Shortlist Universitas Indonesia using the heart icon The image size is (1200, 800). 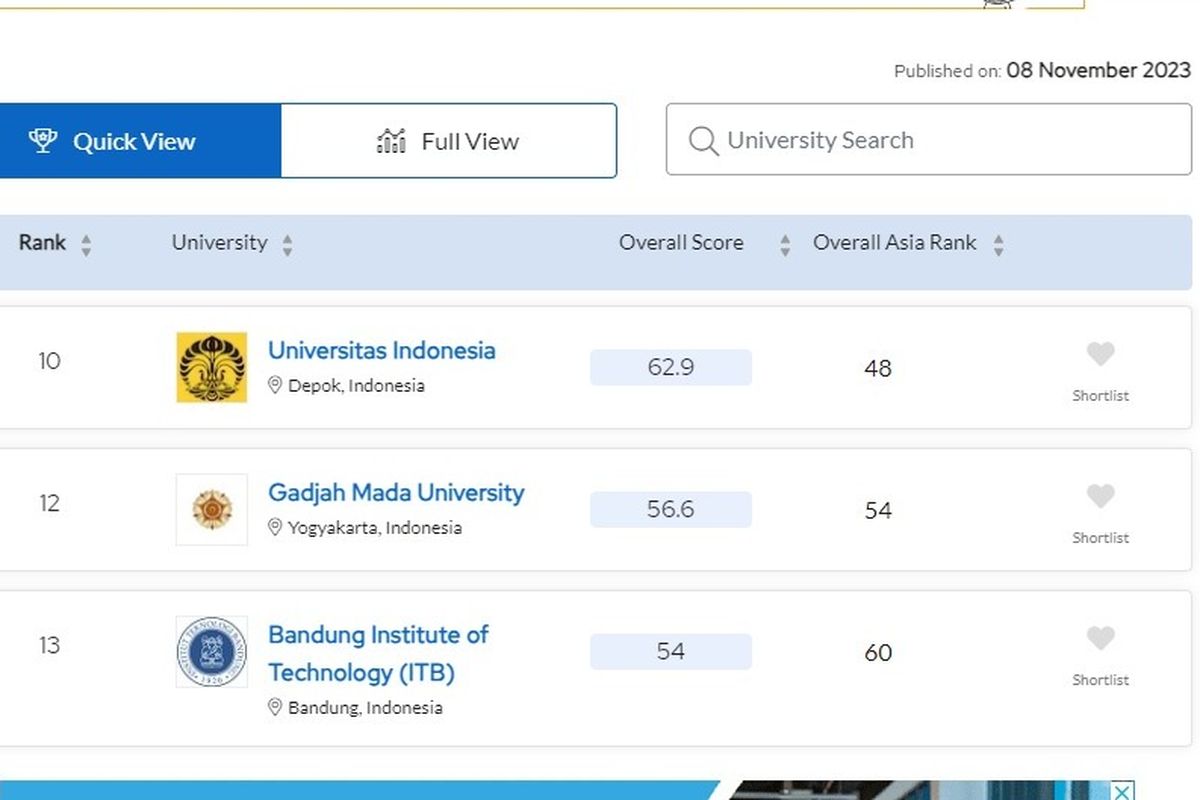click(1100, 353)
